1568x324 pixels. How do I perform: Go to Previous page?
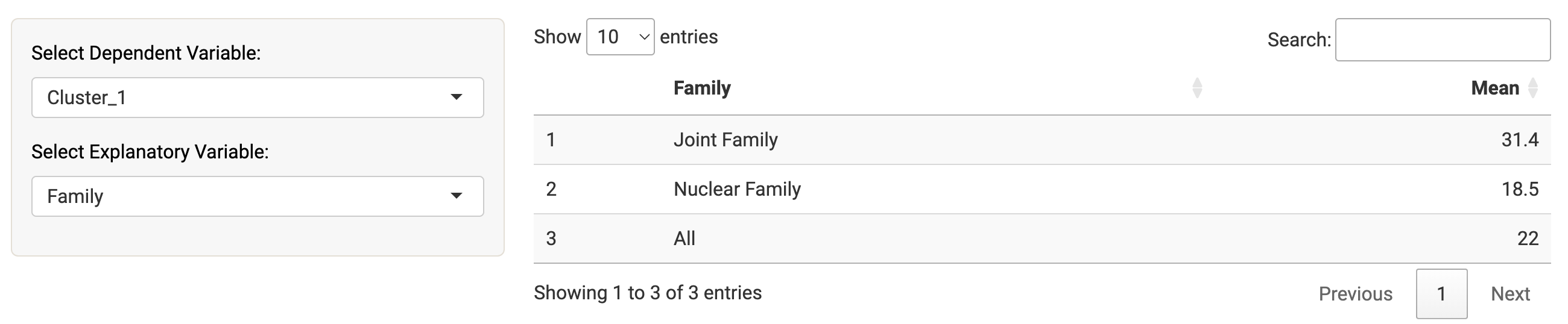click(1356, 294)
